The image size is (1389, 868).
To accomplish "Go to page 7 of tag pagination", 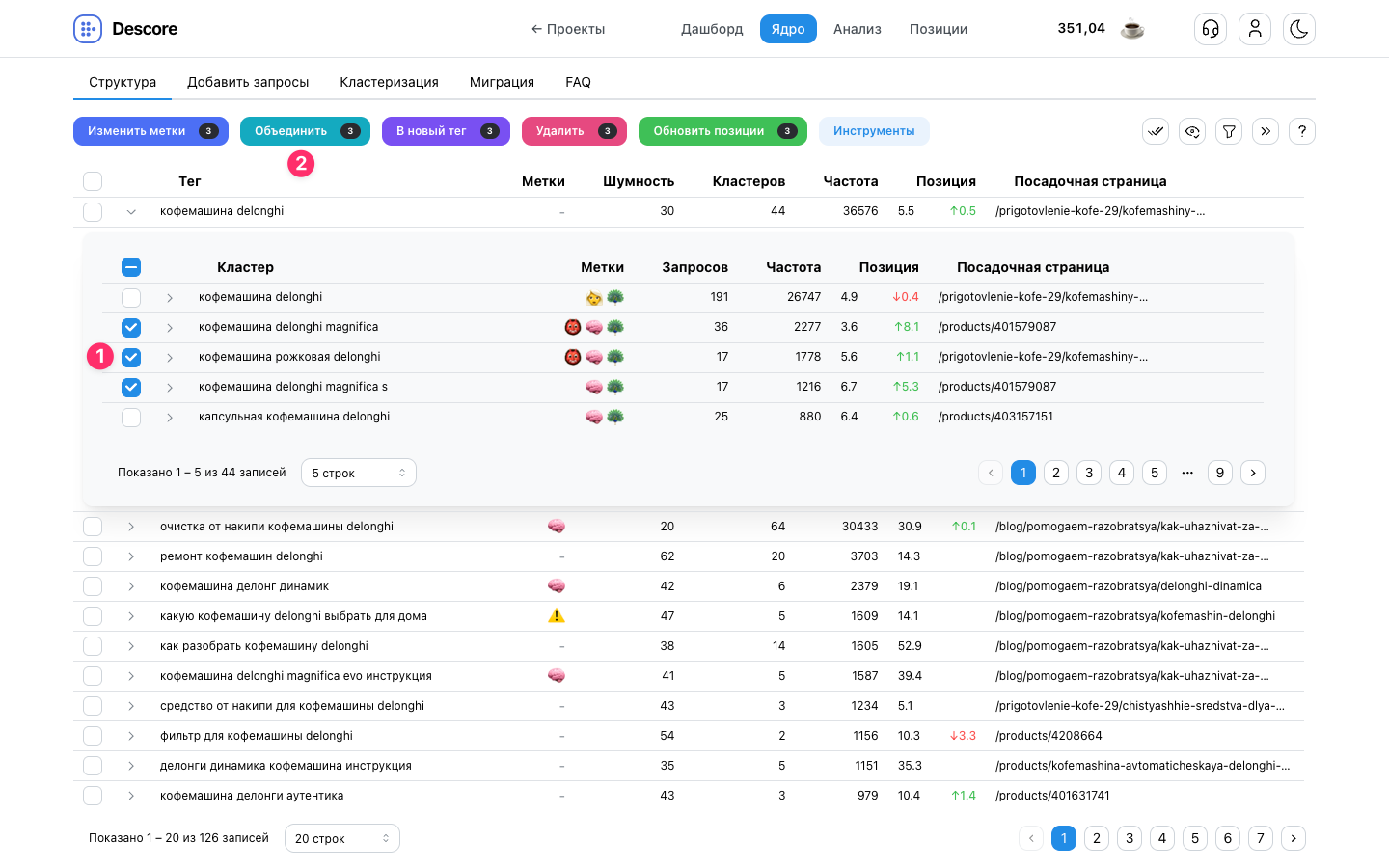I will pos(1261,838).
